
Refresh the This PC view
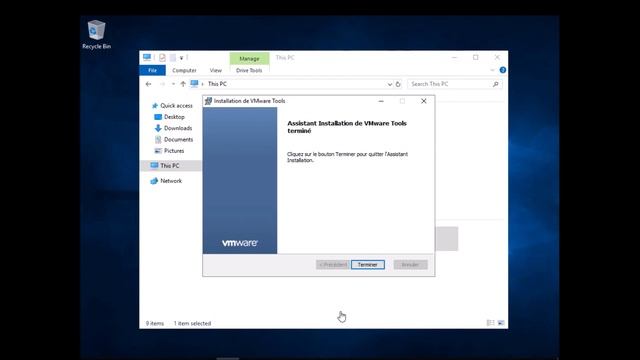(398, 84)
